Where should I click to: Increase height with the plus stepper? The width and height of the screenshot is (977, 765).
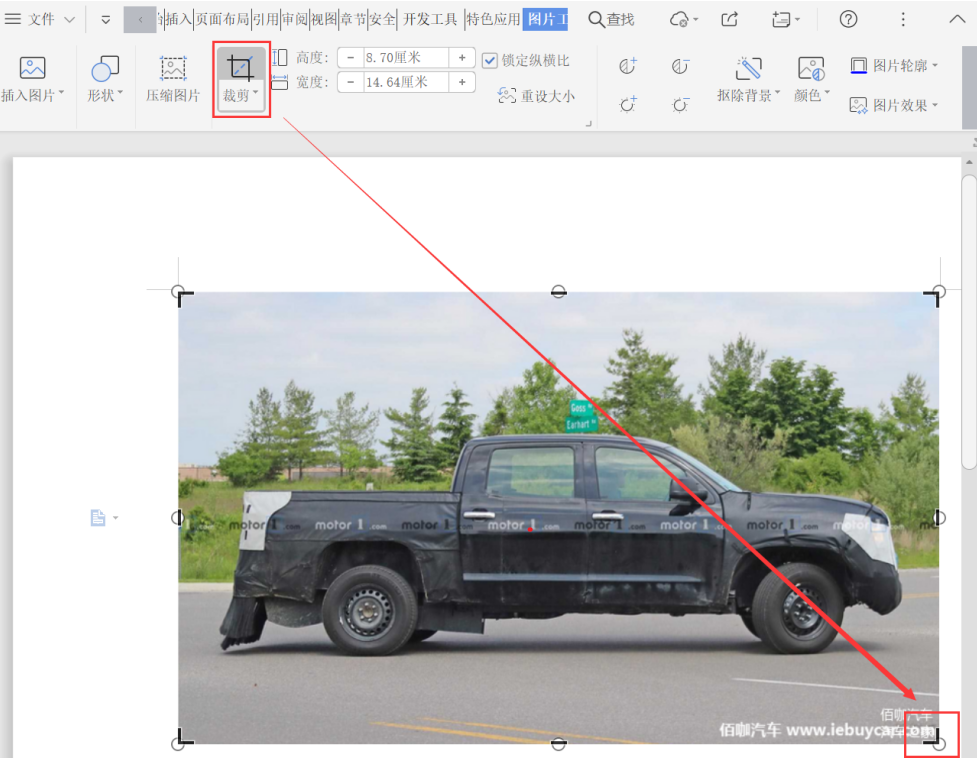coord(462,58)
